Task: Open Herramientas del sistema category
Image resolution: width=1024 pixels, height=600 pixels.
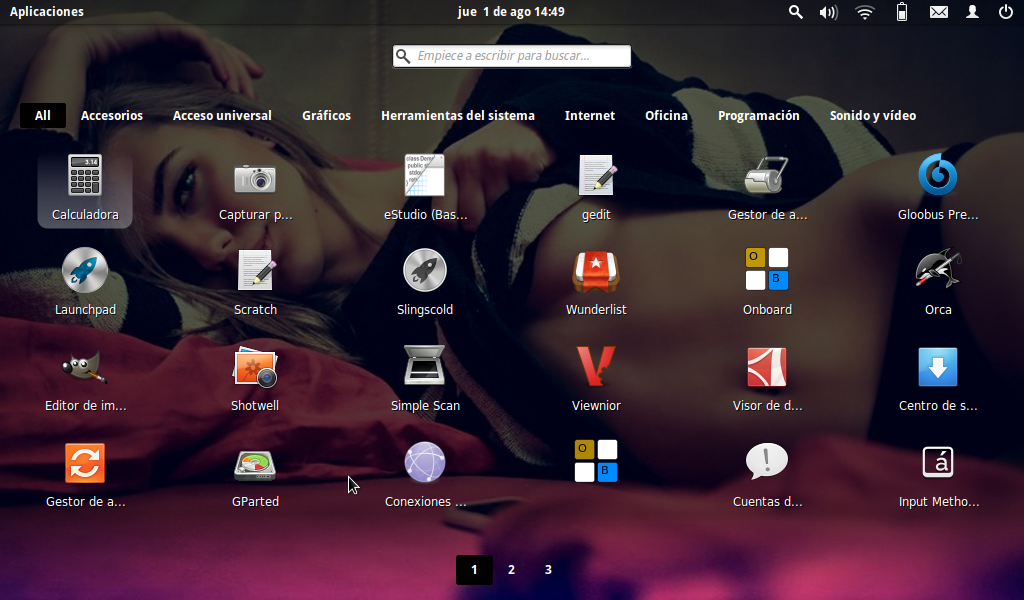Action: pyautogui.click(x=458, y=116)
